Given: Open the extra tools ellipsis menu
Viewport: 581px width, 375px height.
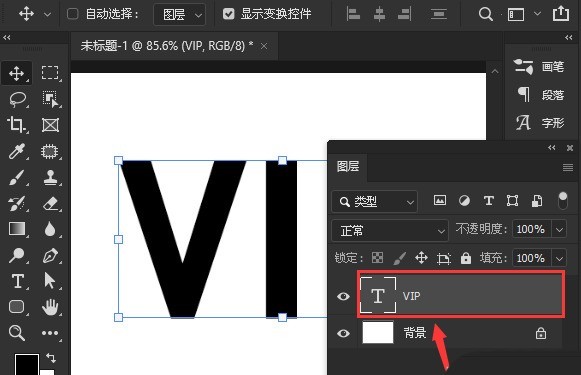Looking at the screenshot, I should click(x=50, y=333).
